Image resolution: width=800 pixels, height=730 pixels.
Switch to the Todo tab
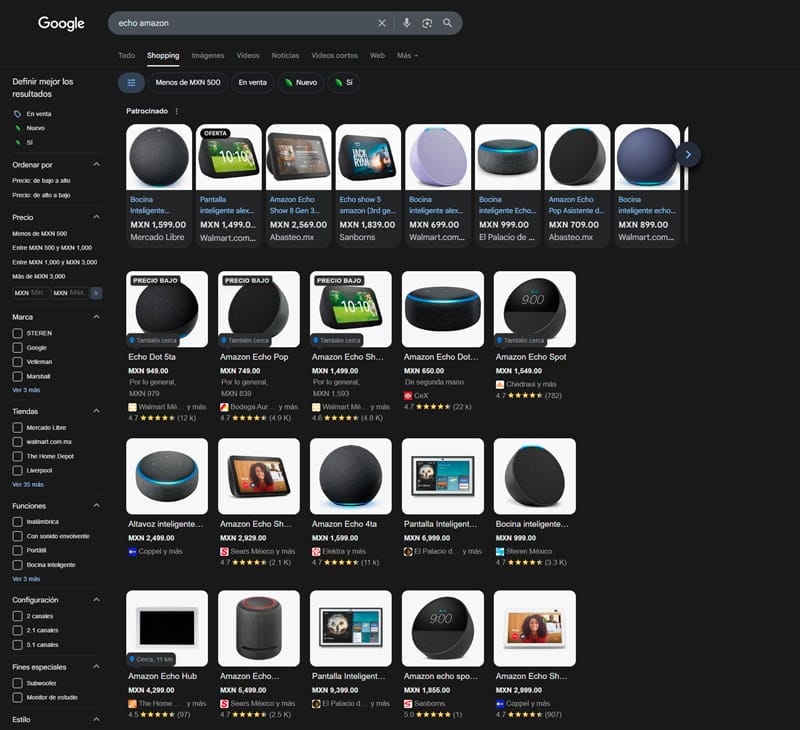pos(127,56)
